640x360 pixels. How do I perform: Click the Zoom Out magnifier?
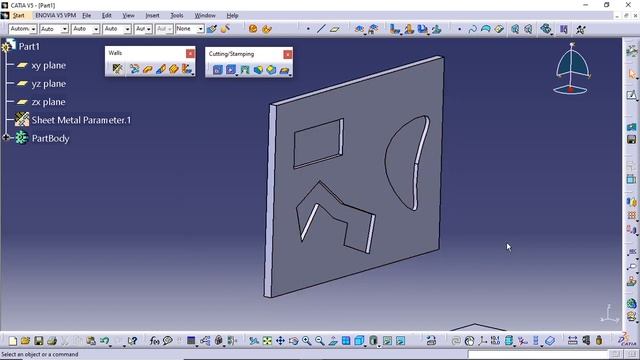tap(319, 340)
